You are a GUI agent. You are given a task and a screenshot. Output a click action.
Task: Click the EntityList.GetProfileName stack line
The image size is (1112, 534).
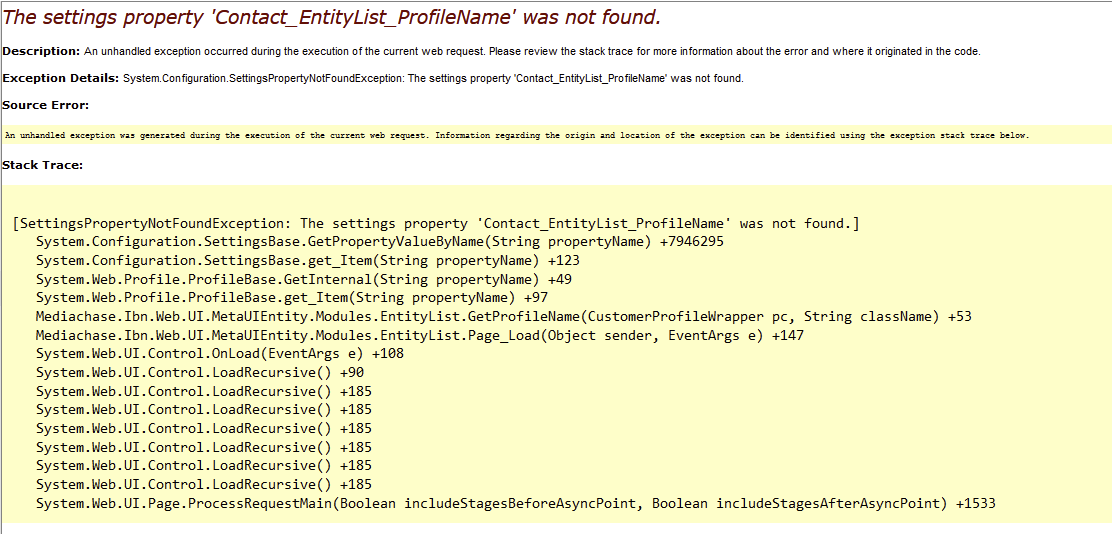click(503, 316)
